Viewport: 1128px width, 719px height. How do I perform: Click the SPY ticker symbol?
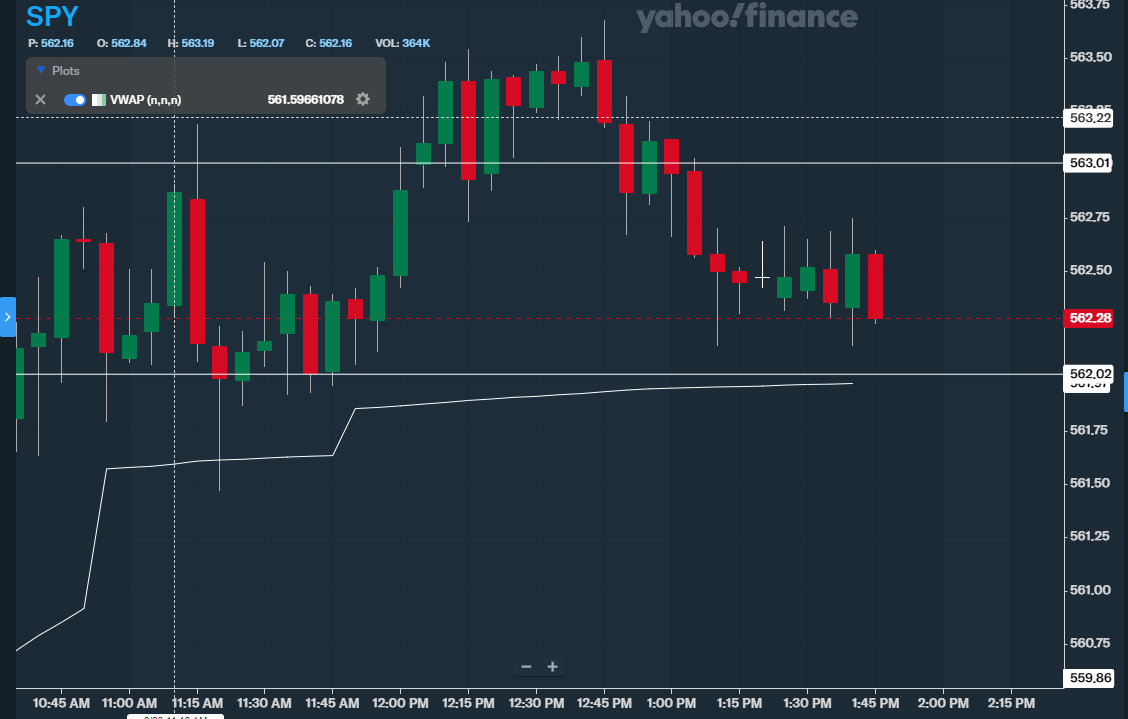[x=52, y=16]
